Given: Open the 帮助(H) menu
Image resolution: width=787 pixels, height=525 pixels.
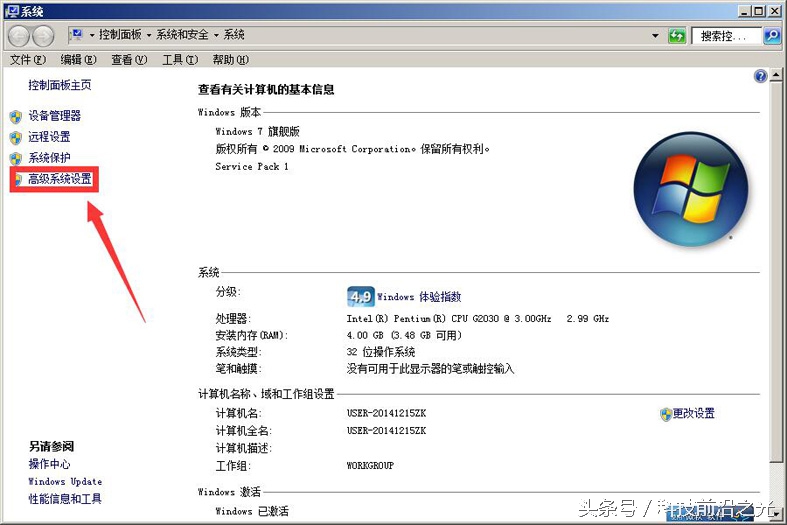Looking at the screenshot, I should click(x=230, y=60).
